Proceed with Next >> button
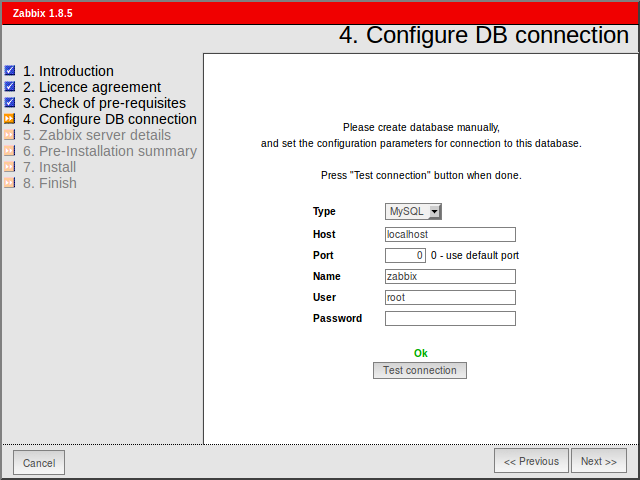The image size is (640, 480). (598, 461)
